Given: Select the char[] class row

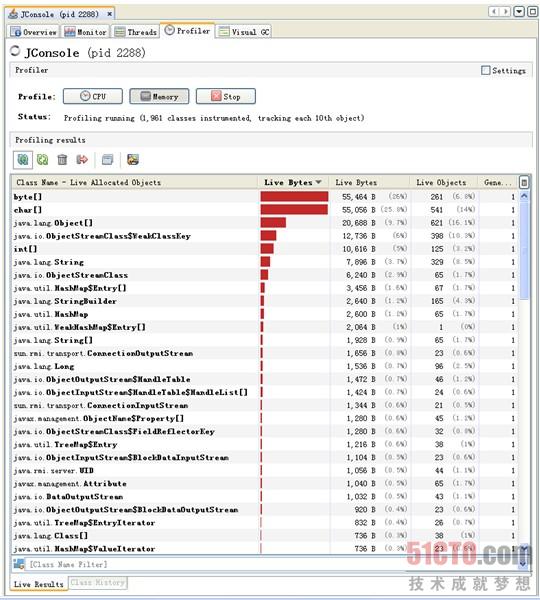Looking at the screenshot, I should [x=265, y=210].
